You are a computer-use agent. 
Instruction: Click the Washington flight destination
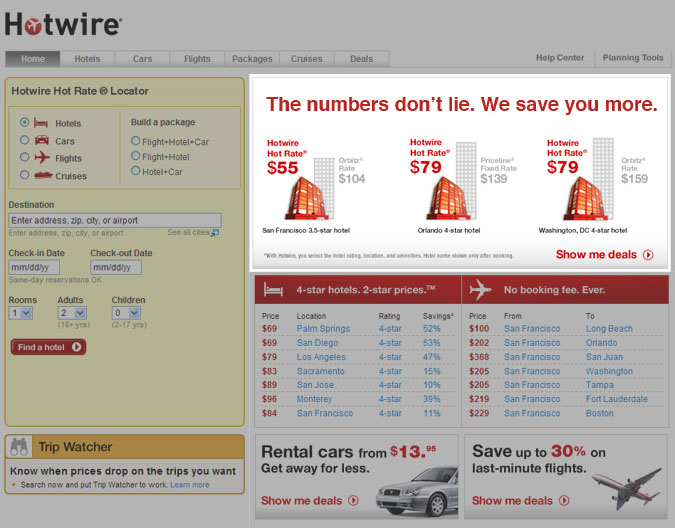(x=609, y=371)
